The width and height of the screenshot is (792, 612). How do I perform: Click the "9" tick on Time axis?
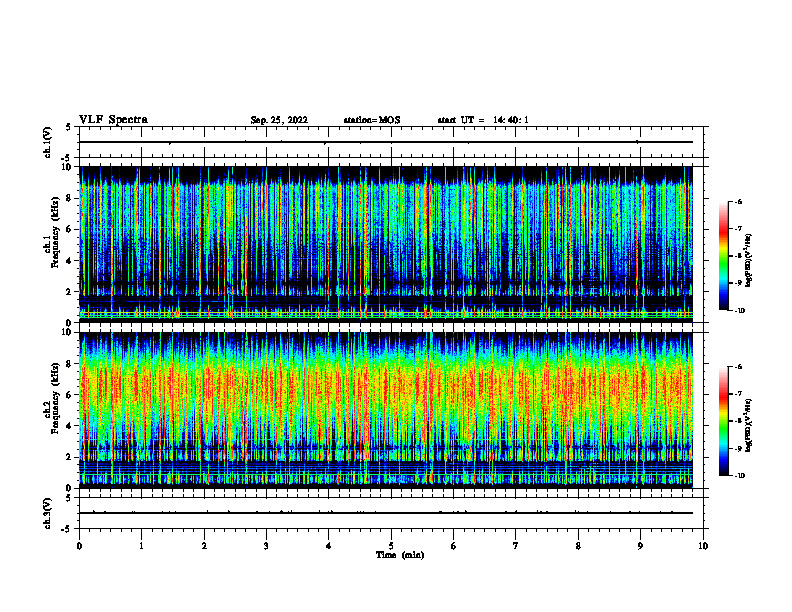click(x=640, y=546)
